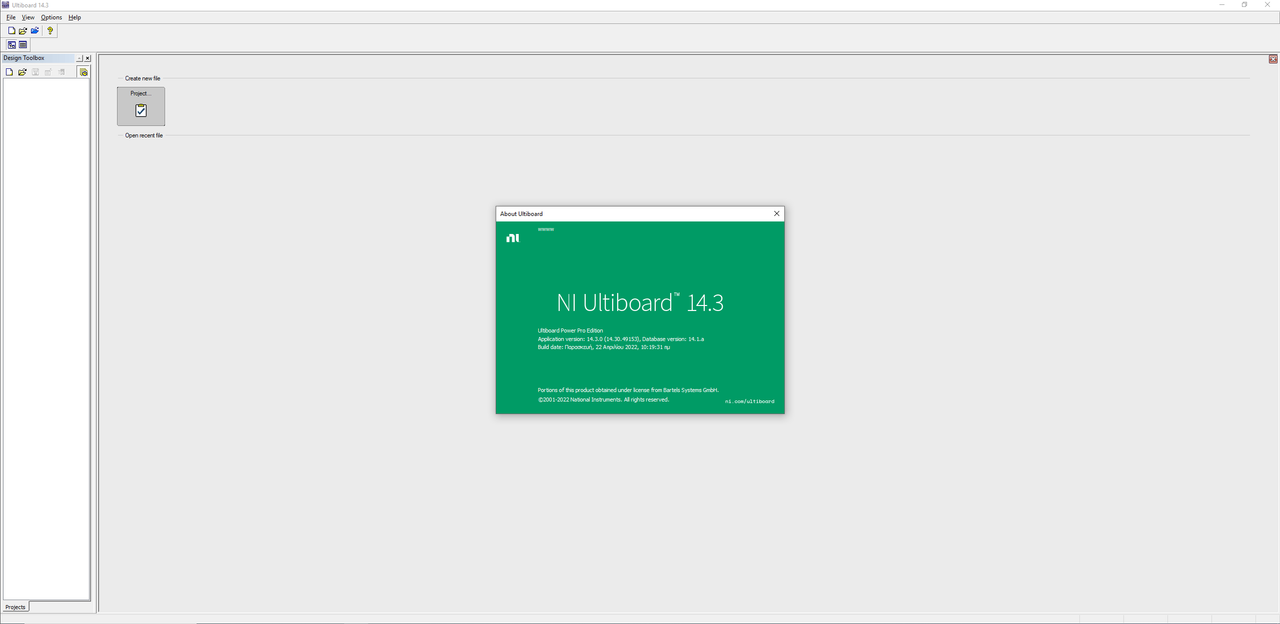
Task: Click yellow Open file folder icon in main toolbar
Action: tap(23, 31)
